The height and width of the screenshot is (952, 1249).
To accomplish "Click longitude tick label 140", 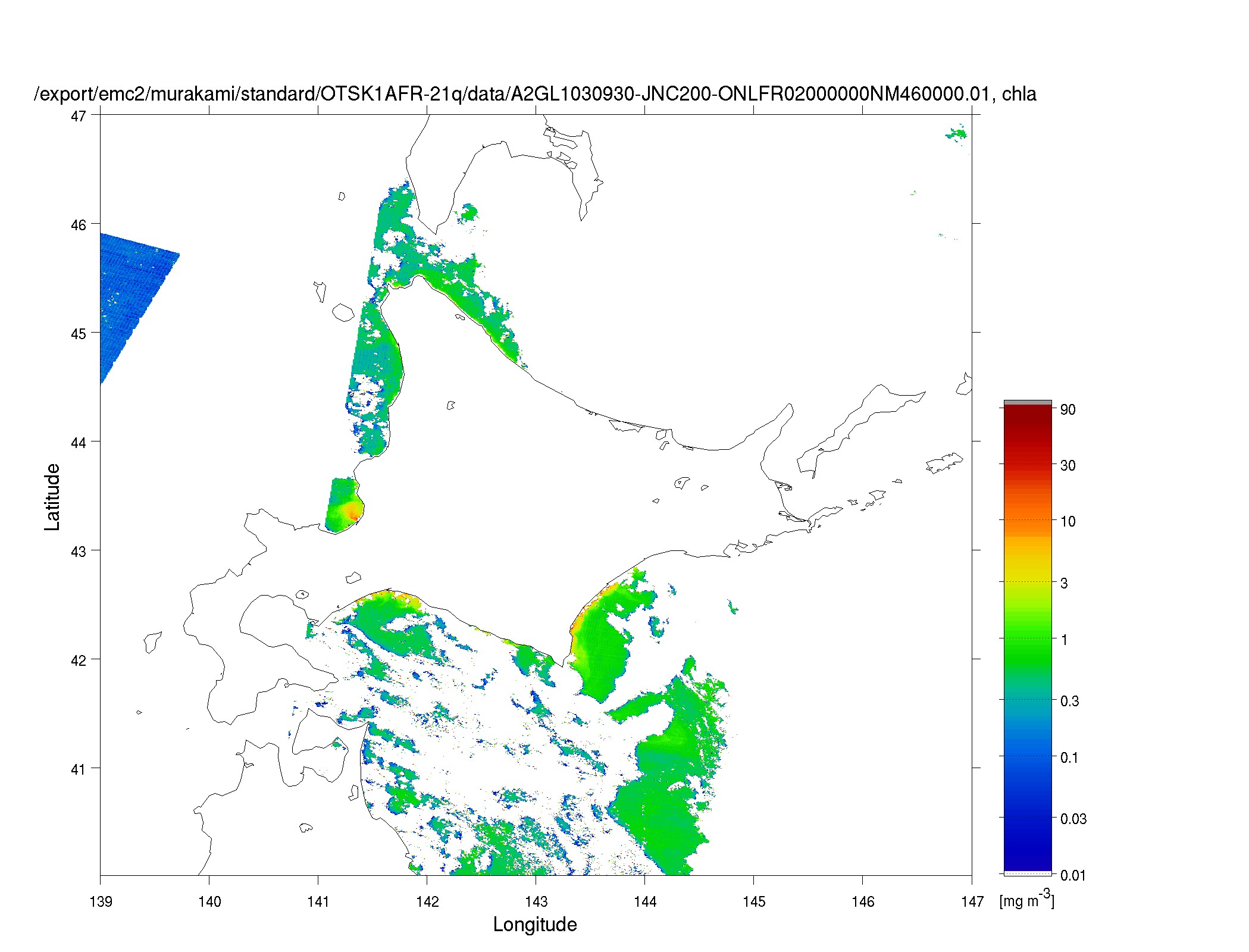I will click(209, 901).
